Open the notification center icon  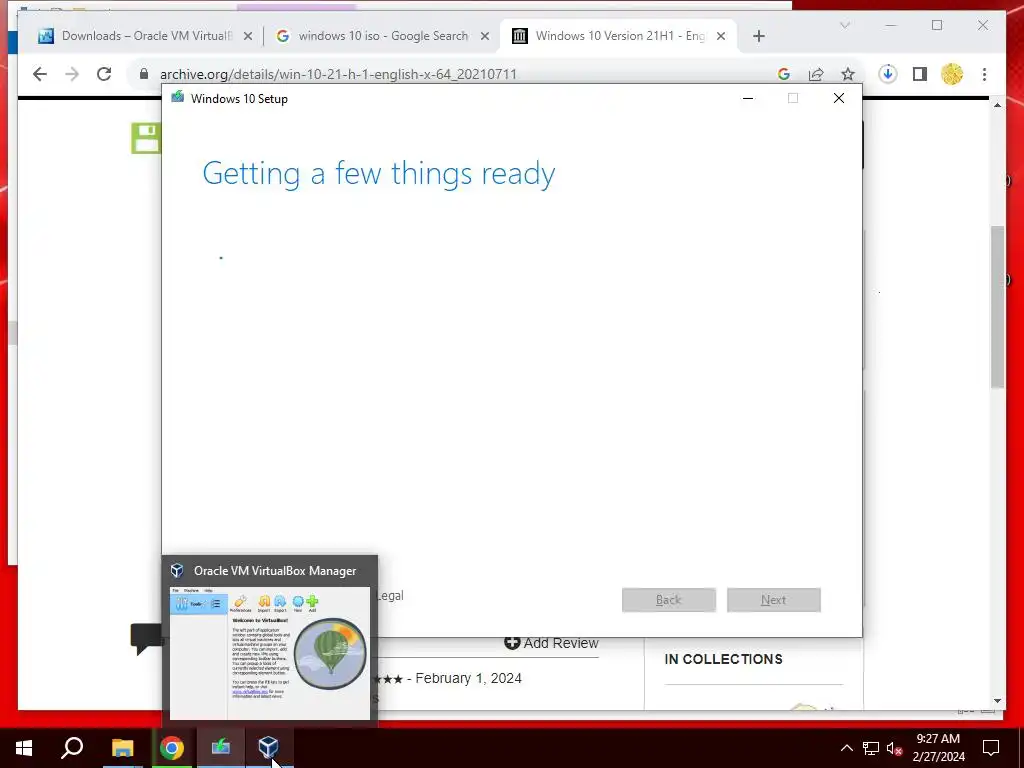point(991,748)
